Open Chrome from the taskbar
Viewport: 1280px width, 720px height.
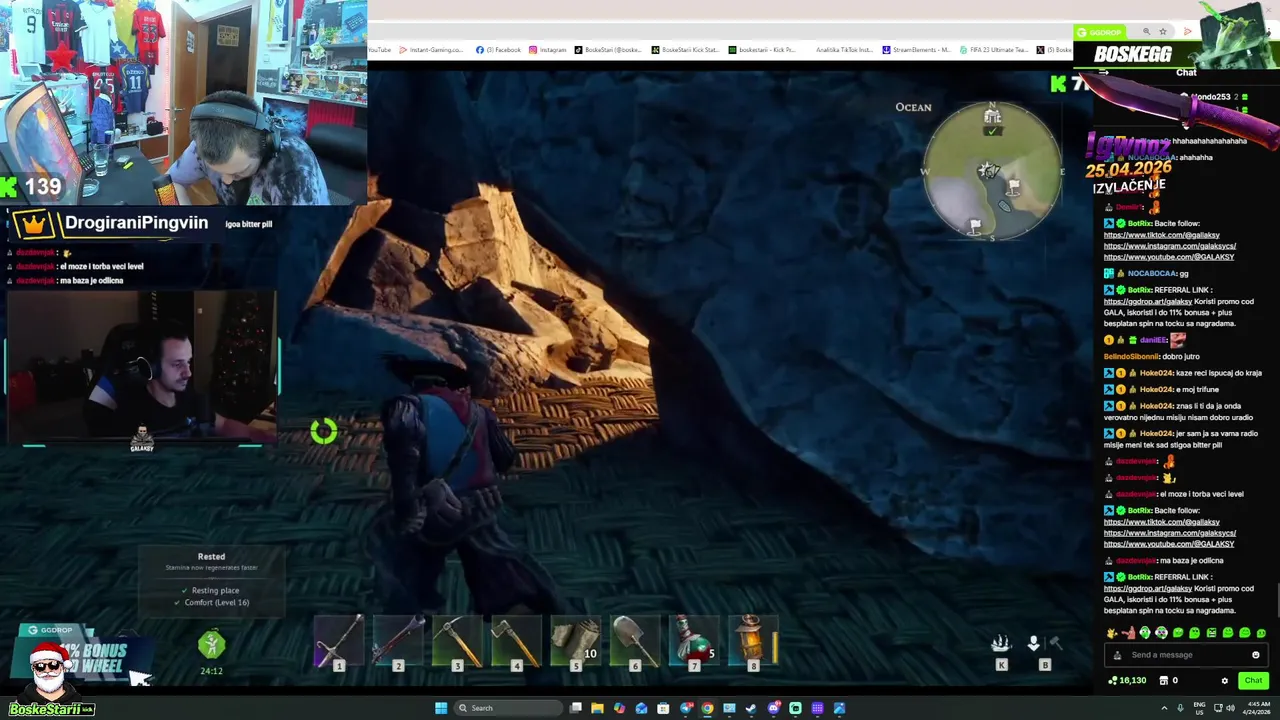click(x=707, y=708)
